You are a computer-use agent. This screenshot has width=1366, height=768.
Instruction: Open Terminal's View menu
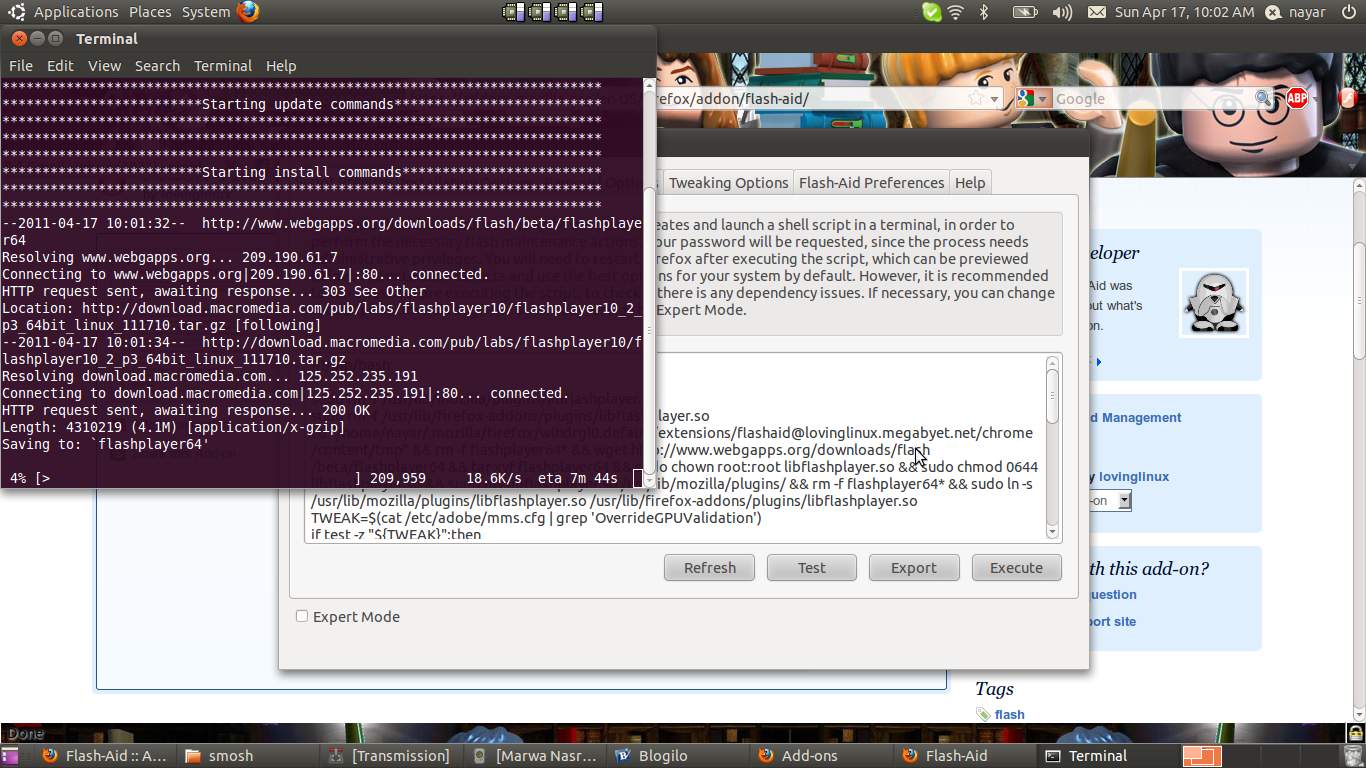(x=104, y=65)
